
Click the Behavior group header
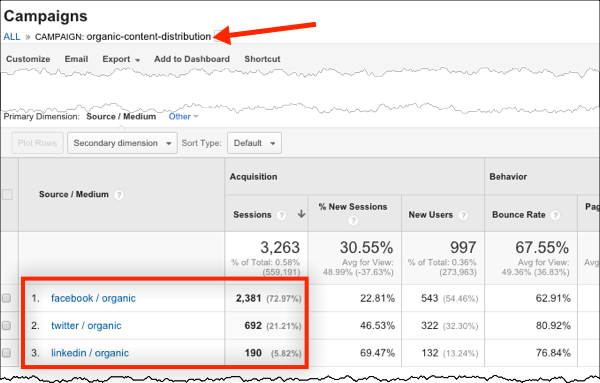pos(508,177)
